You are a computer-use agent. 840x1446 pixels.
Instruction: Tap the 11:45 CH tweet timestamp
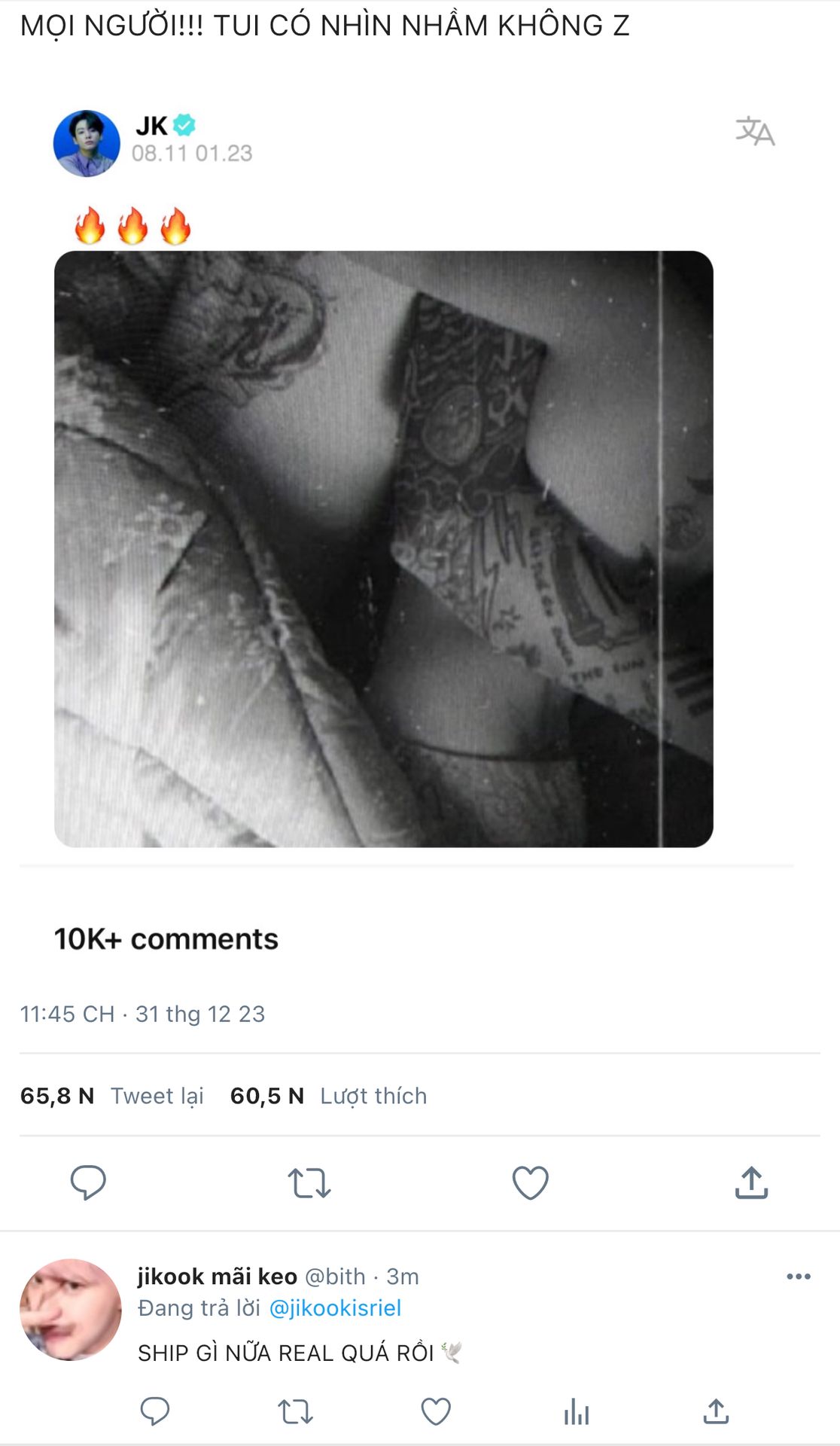tap(142, 1014)
